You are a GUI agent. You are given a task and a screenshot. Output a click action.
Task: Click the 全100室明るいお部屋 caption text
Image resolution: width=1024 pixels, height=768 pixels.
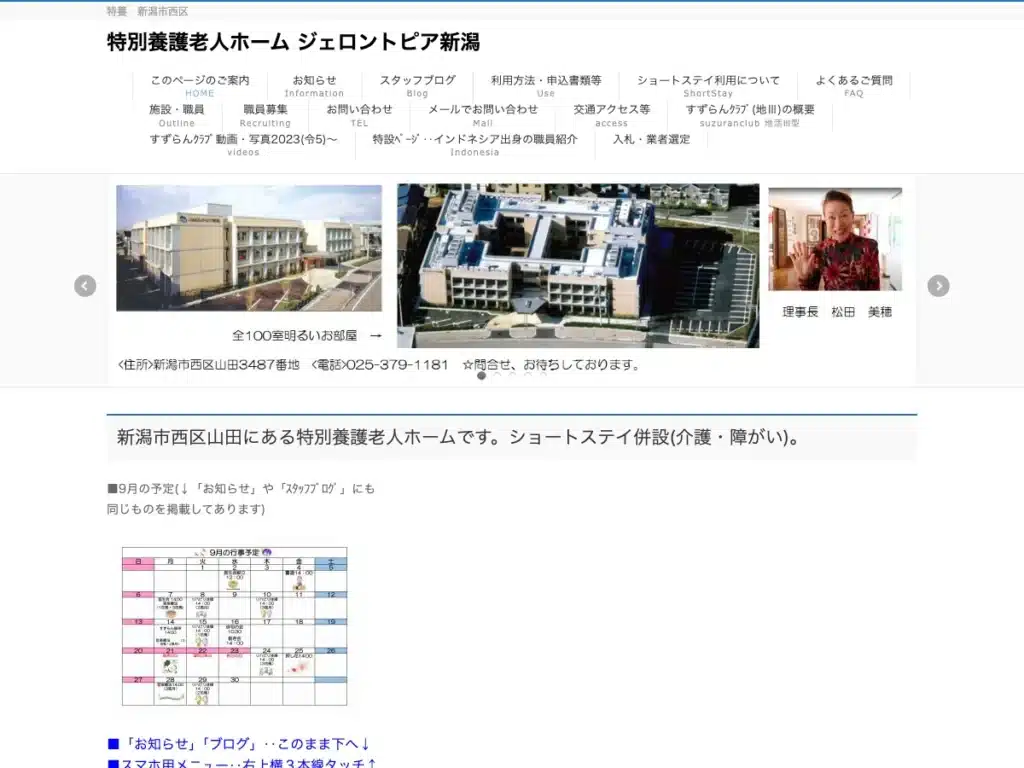point(295,336)
